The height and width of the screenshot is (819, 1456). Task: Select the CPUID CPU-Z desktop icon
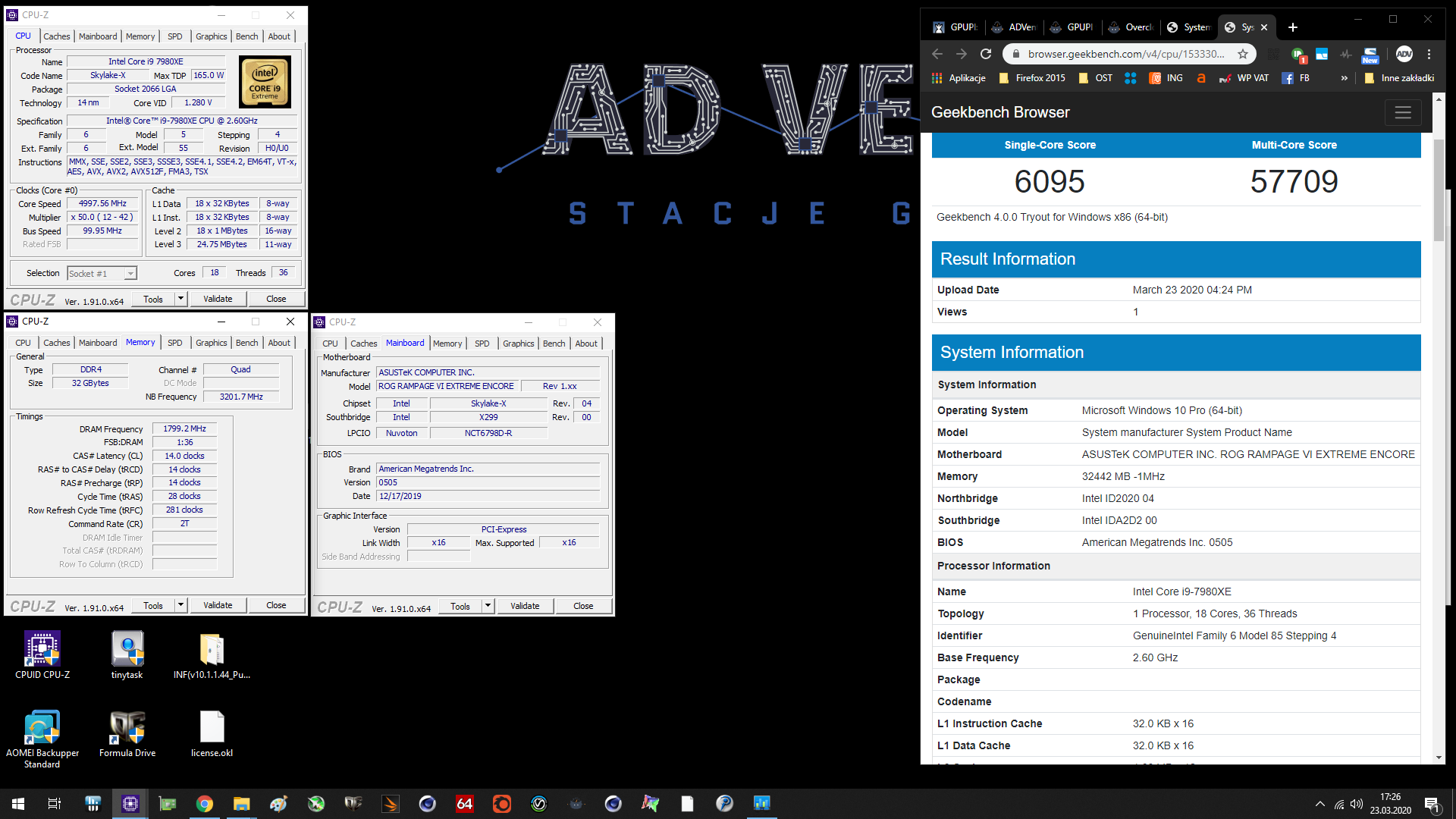point(42,654)
